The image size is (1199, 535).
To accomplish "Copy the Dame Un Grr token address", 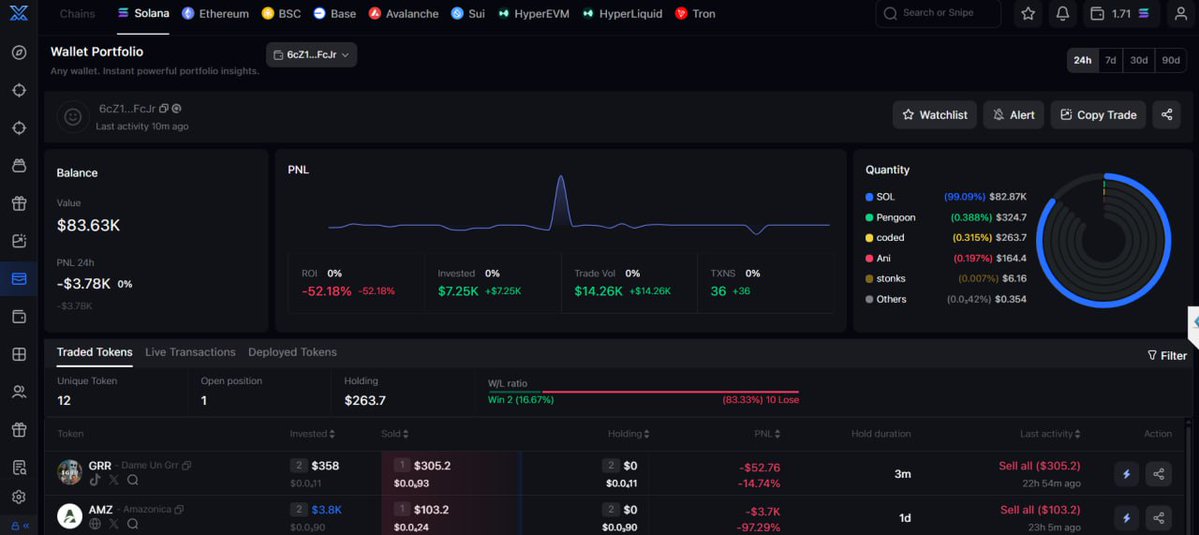I will [x=187, y=465].
